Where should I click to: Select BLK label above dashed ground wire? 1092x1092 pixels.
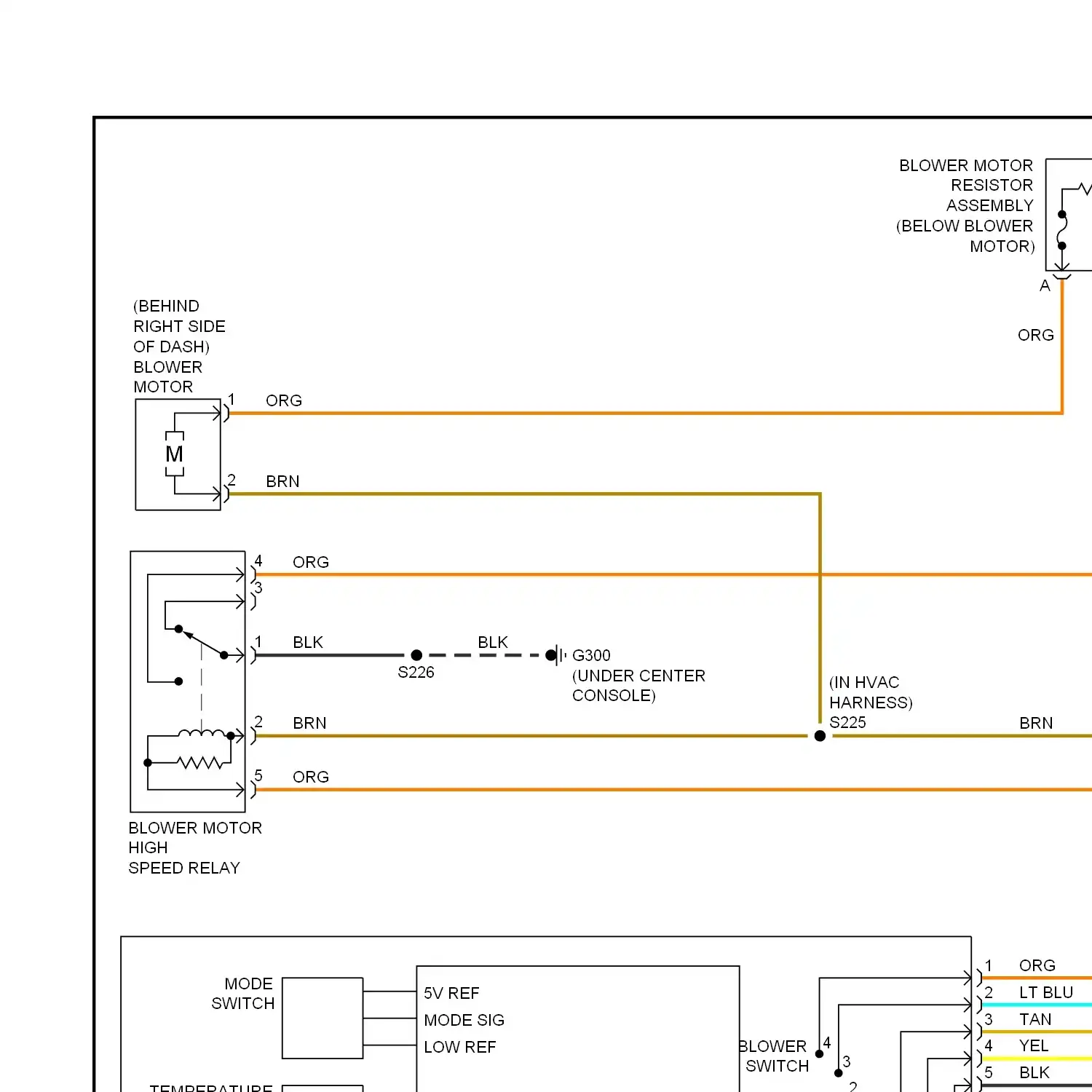[493, 643]
